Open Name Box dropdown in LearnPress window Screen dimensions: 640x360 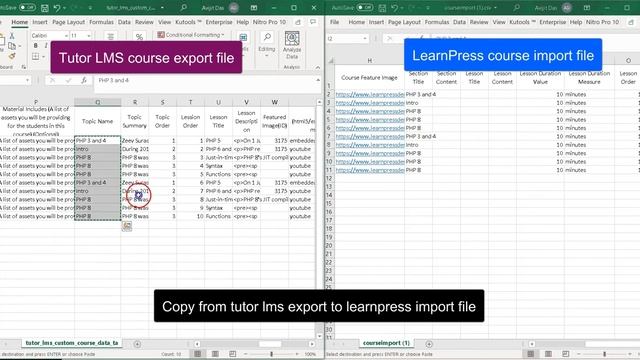(364, 38)
